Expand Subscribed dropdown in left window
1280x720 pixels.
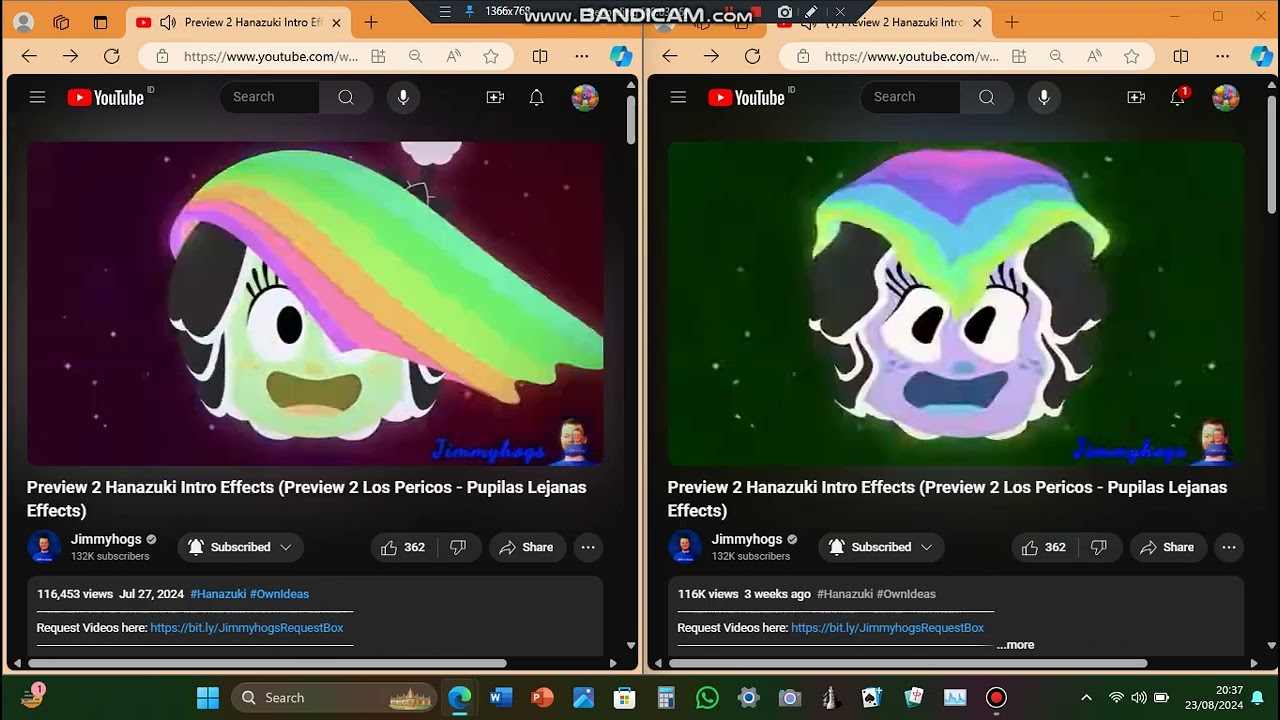click(240, 547)
